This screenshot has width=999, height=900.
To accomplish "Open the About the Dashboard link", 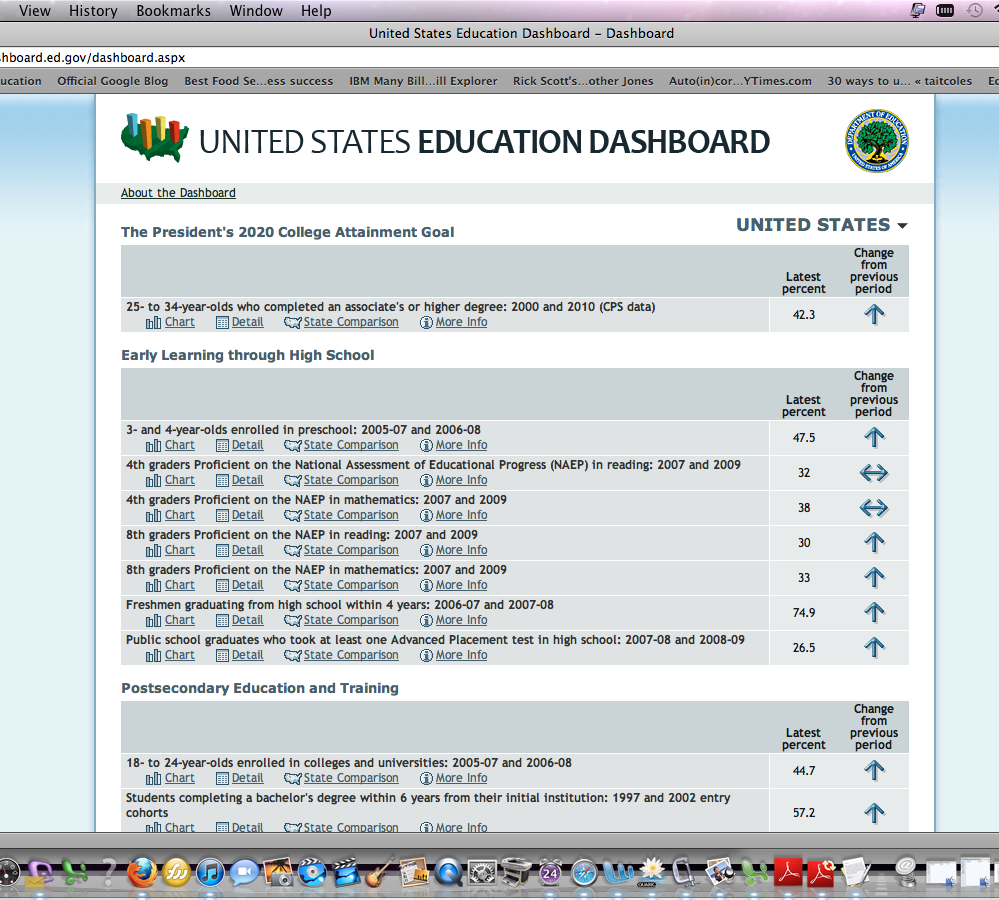I will point(178,193).
